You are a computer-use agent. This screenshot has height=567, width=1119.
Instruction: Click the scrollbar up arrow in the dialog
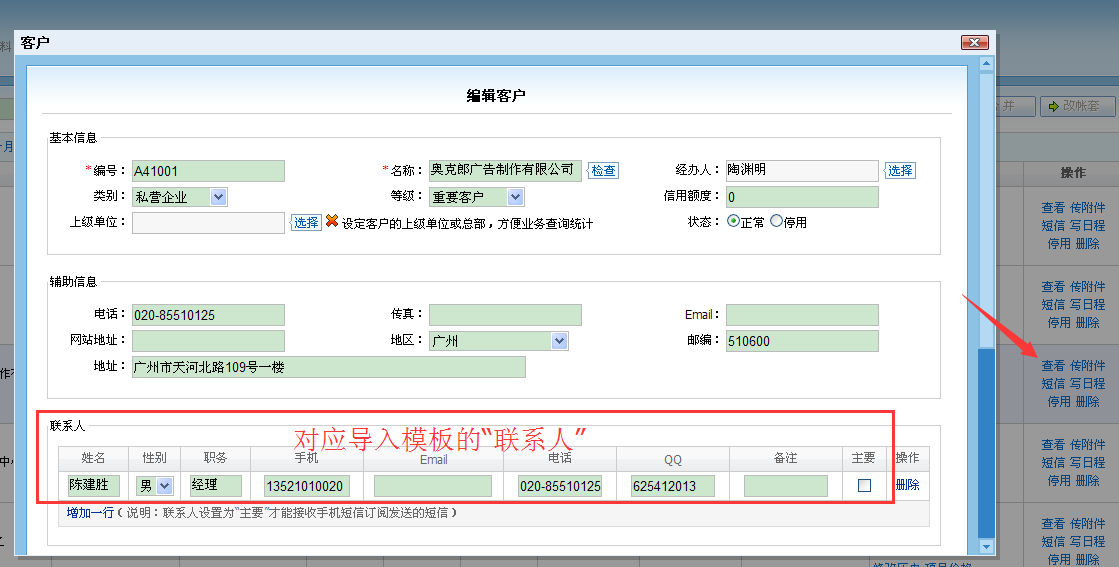[x=986, y=64]
